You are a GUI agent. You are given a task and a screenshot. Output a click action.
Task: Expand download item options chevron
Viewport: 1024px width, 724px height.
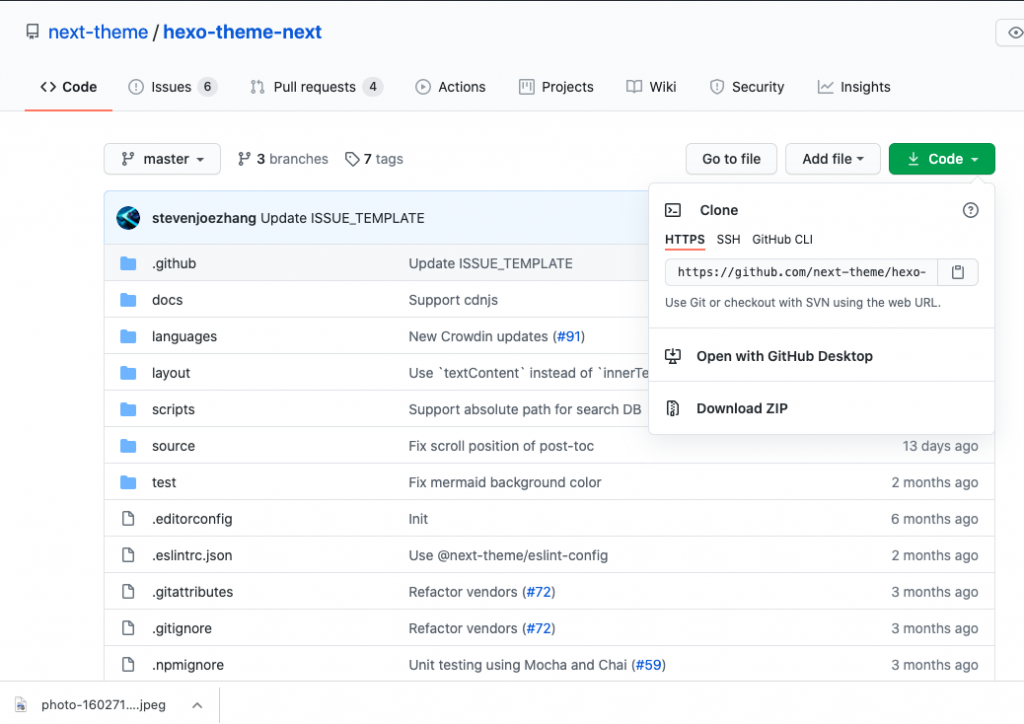coord(197,705)
